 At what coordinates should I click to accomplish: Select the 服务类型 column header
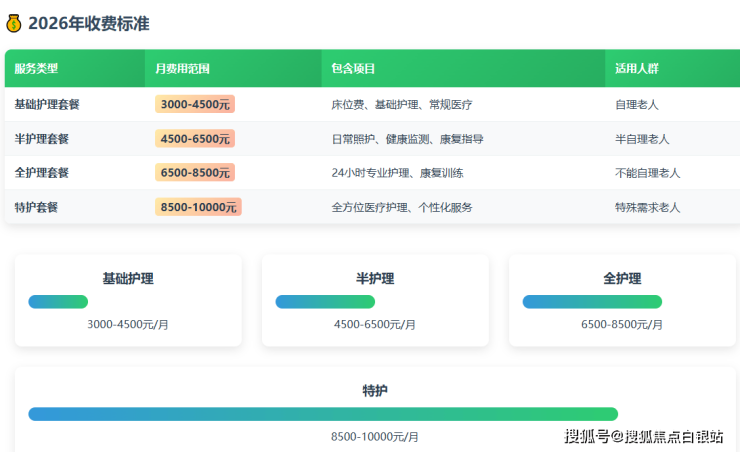(36, 69)
